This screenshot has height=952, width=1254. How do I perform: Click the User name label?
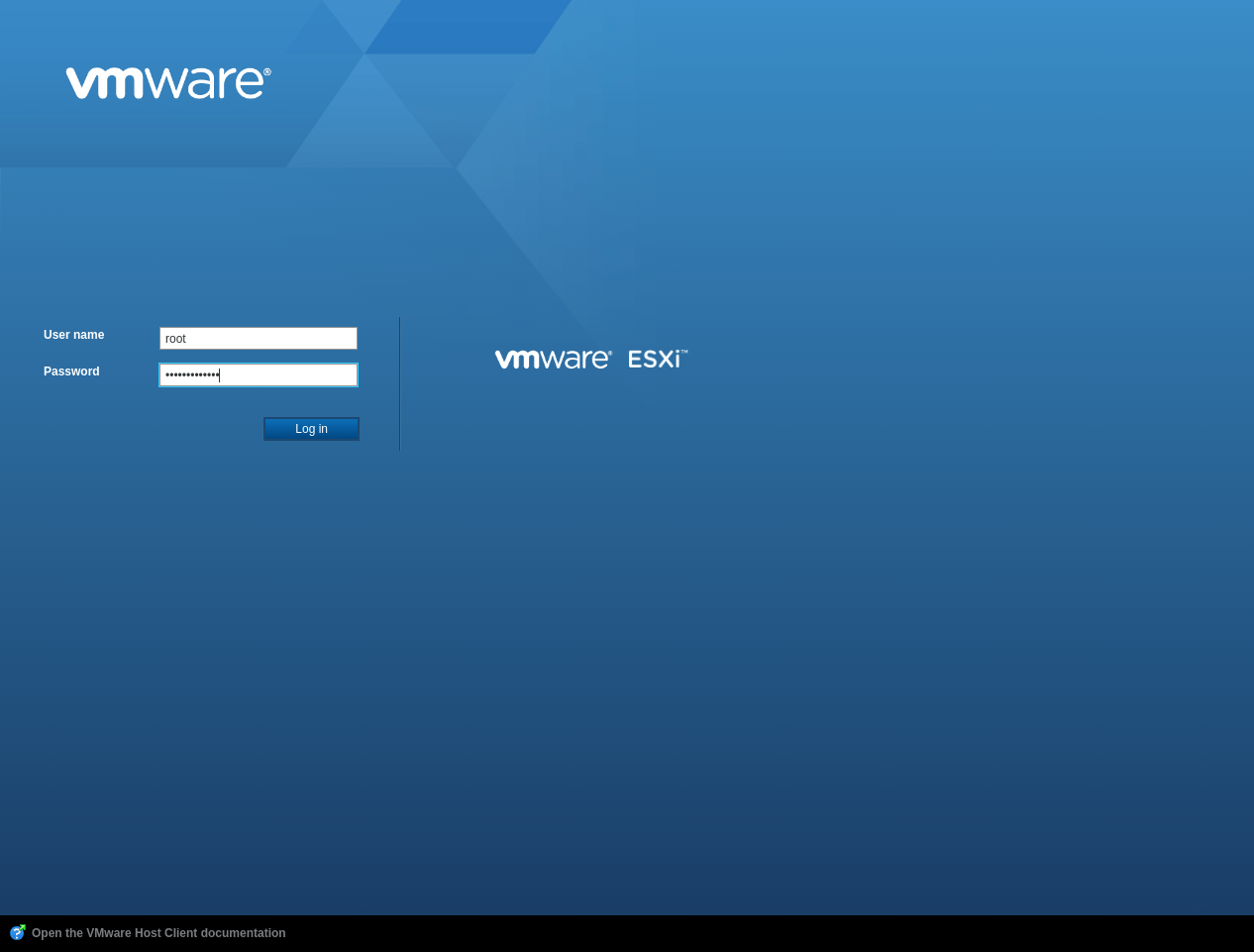point(73,335)
